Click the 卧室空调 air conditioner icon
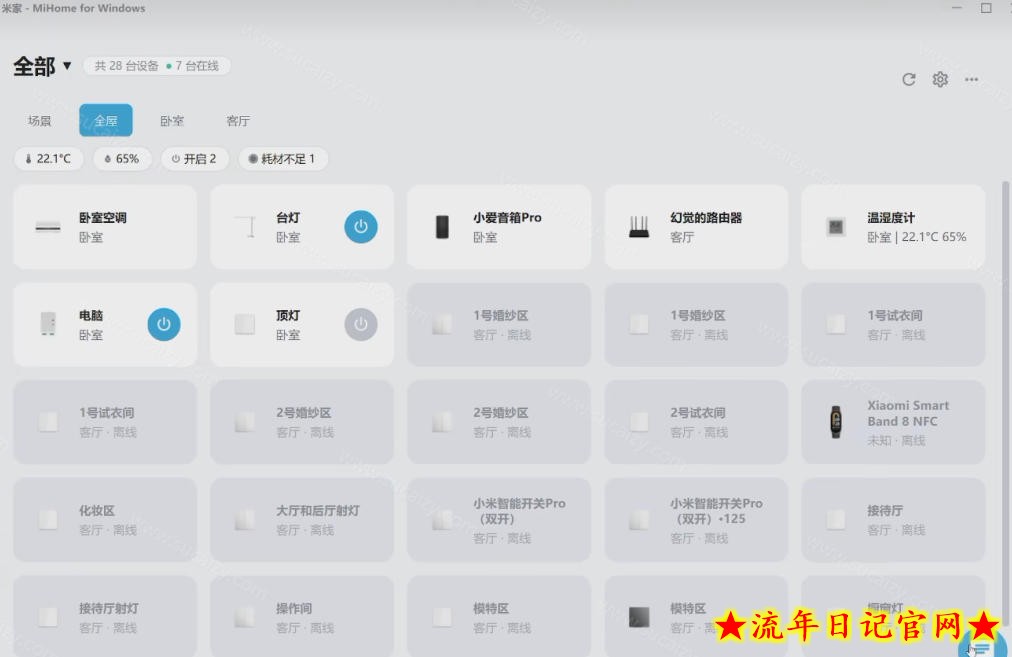This screenshot has height=657, width=1012. (48, 227)
